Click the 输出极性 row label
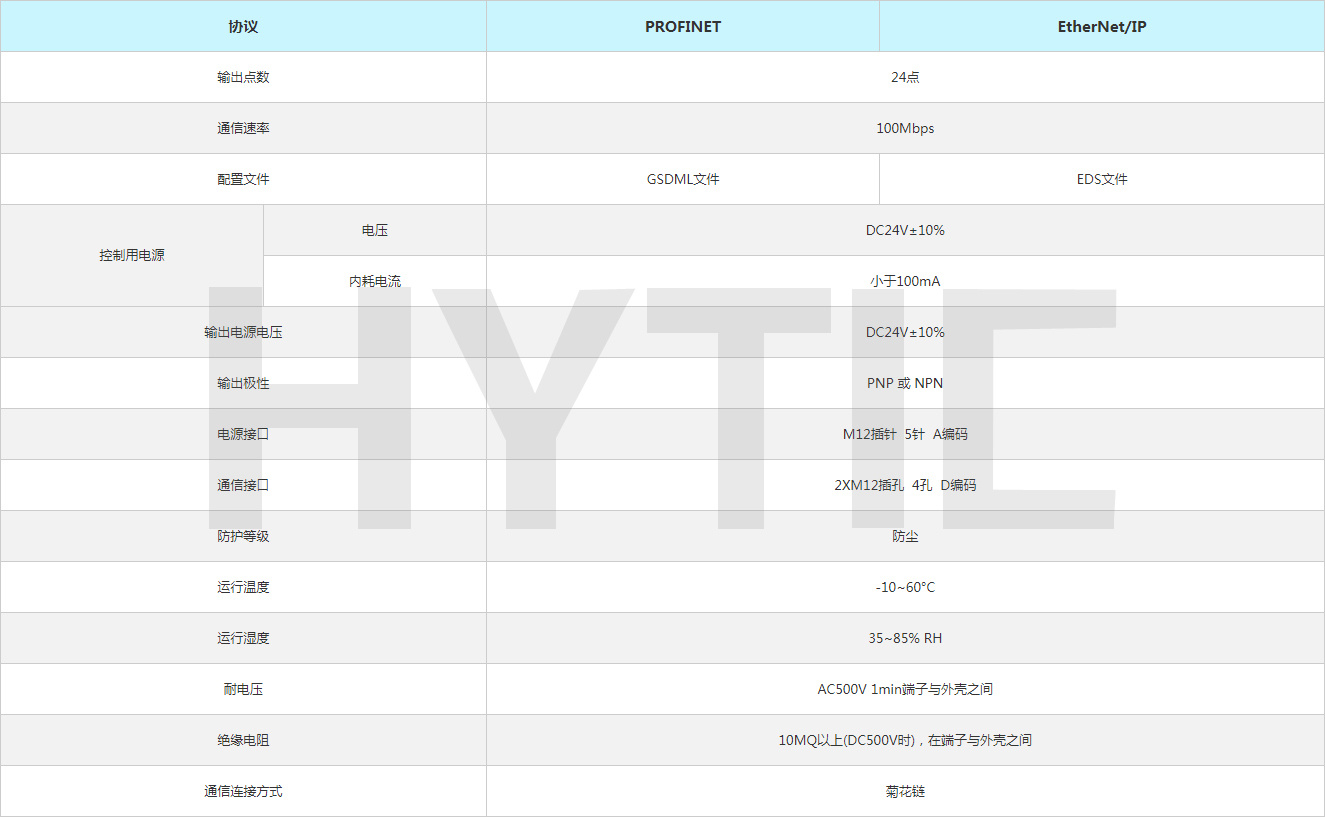The height and width of the screenshot is (817, 1325). coord(243,383)
